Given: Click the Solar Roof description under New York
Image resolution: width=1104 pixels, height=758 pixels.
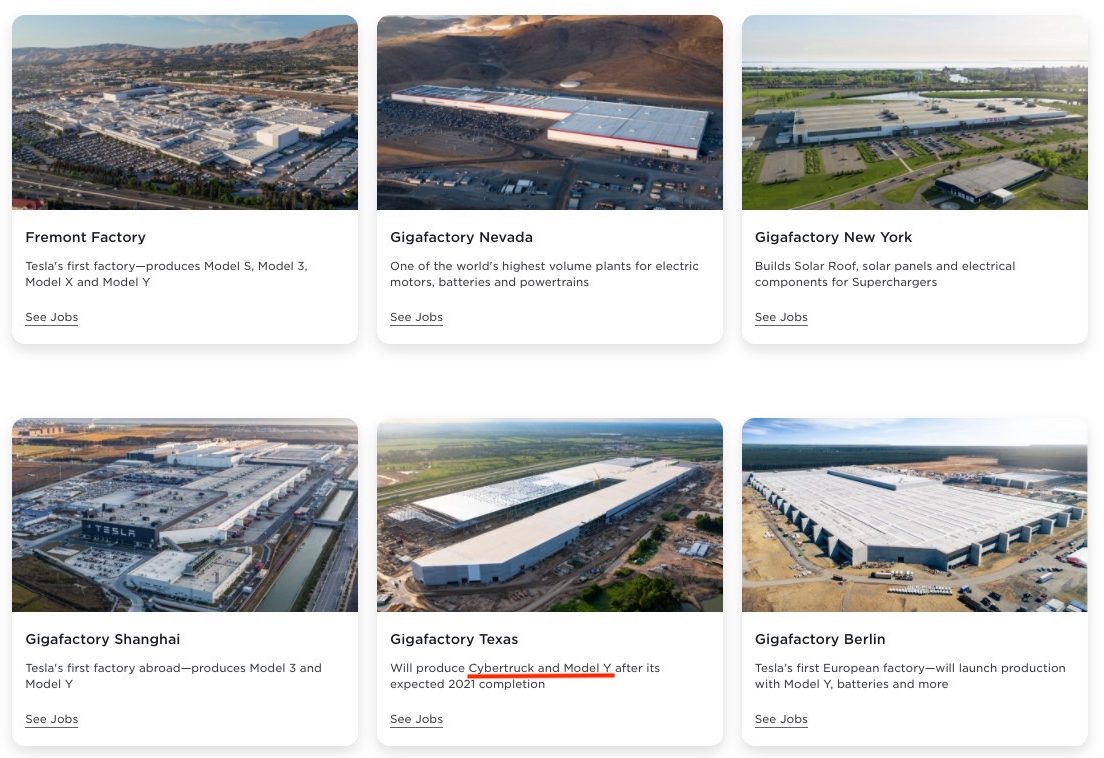Looking at the screenshot, I should tap(885, 274).
